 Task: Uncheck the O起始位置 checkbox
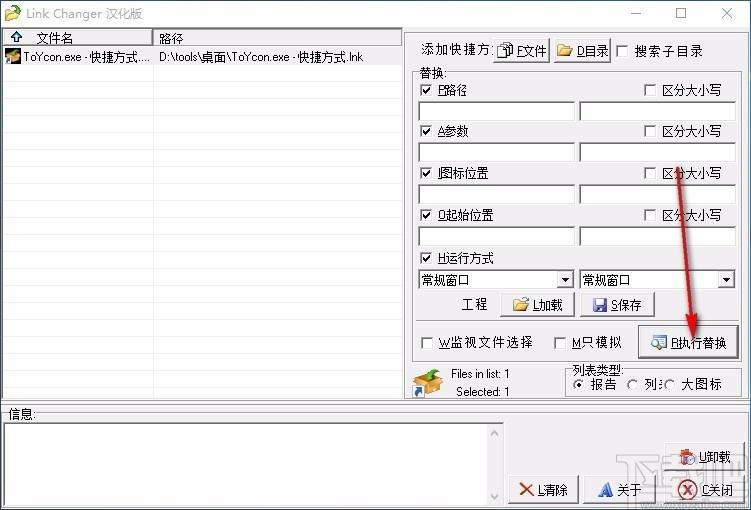pos(425,215)
